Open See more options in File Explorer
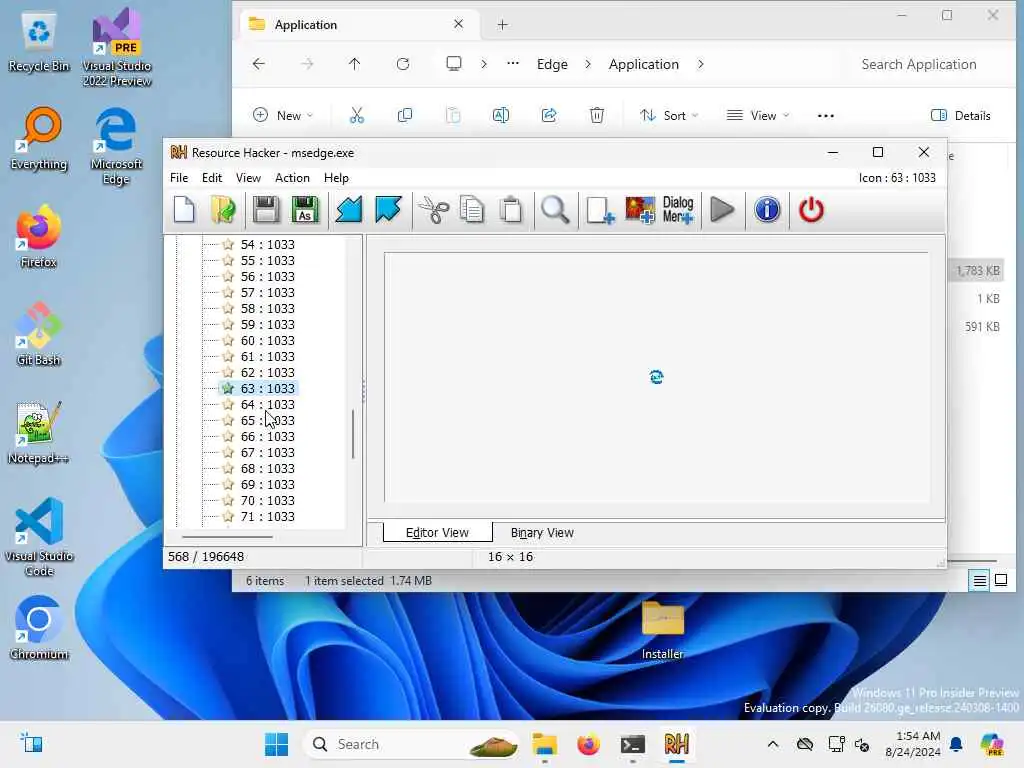The height and width of the screenshot is (768, 1024). 825,116
